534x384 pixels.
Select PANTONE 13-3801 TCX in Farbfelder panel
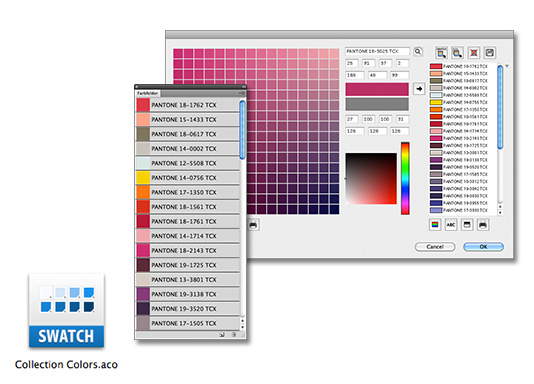[188, 279]
